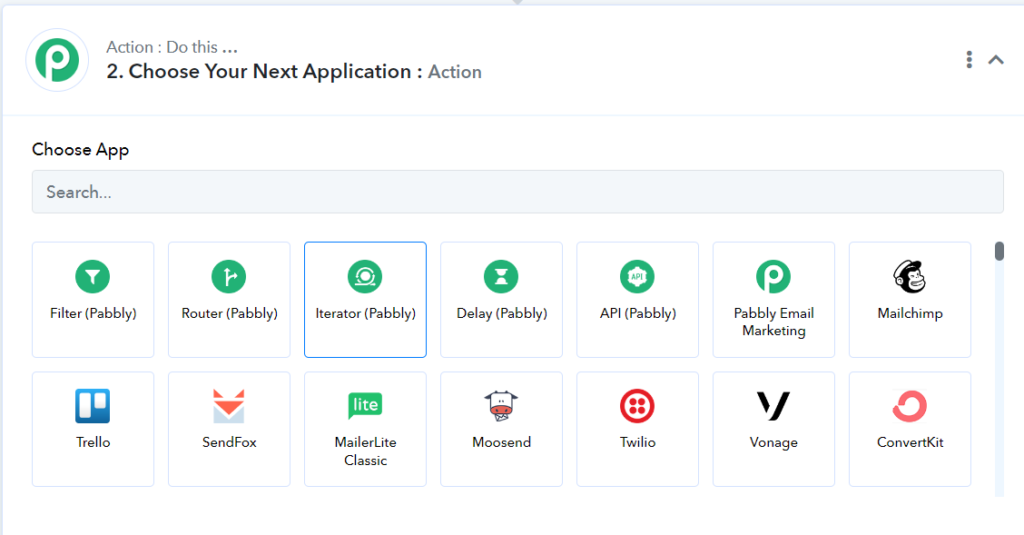Click the "MailerLite Classic" label text

365,451
